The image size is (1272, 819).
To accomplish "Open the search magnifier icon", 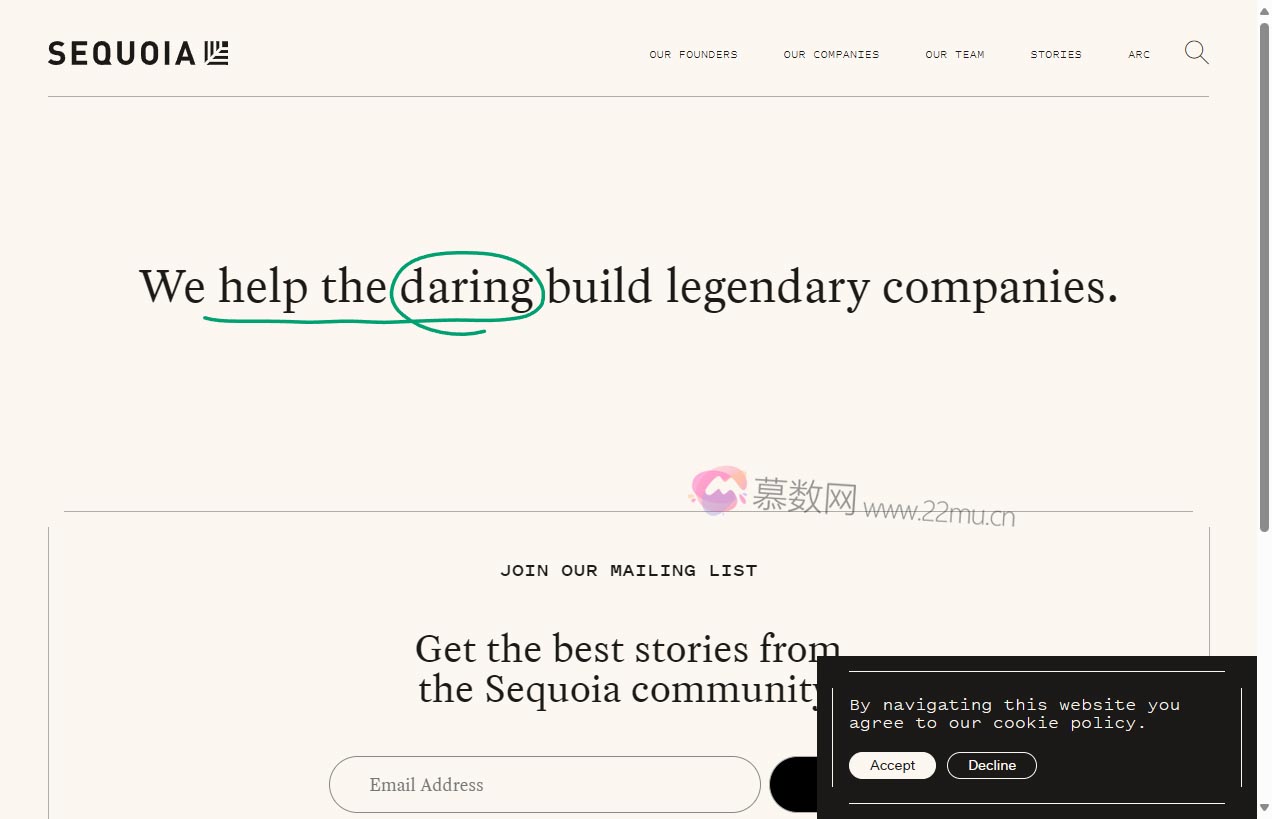I will click(1196, 52).
